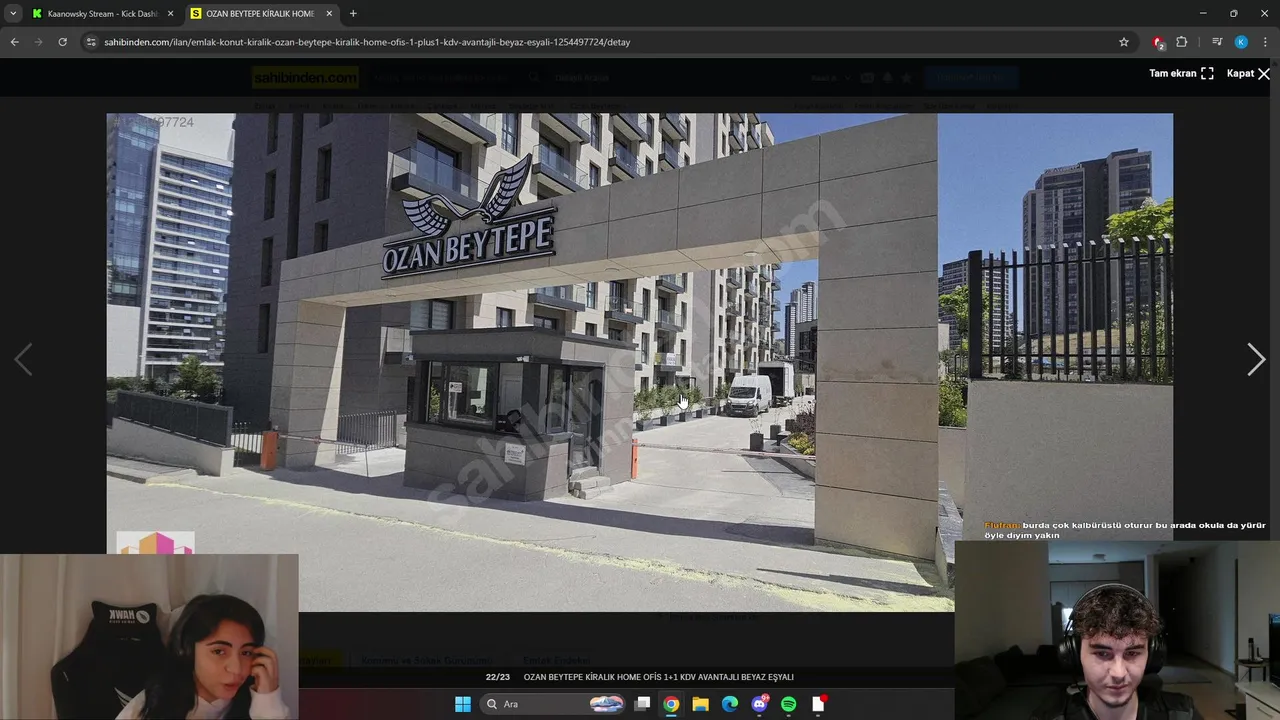Open Spotify from the taskbar
Screen dimensions: 1280x720
click(789, 704)
